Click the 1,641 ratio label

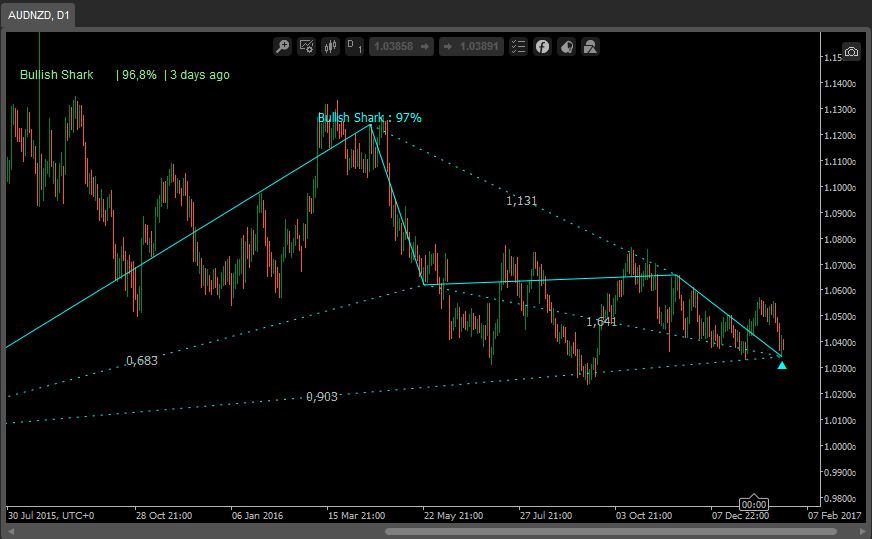(x=601, y=322)
